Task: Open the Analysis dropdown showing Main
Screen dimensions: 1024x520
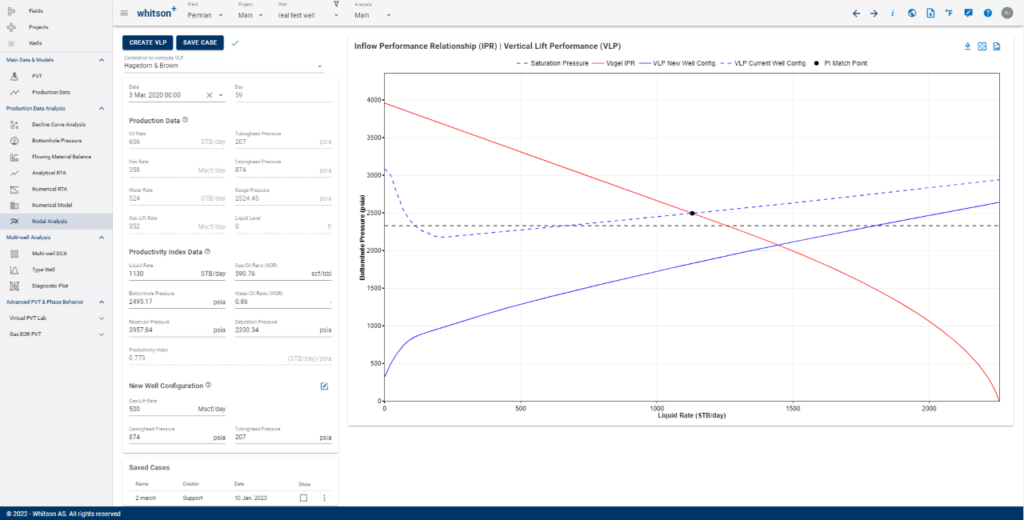Action: coord(373,14)
